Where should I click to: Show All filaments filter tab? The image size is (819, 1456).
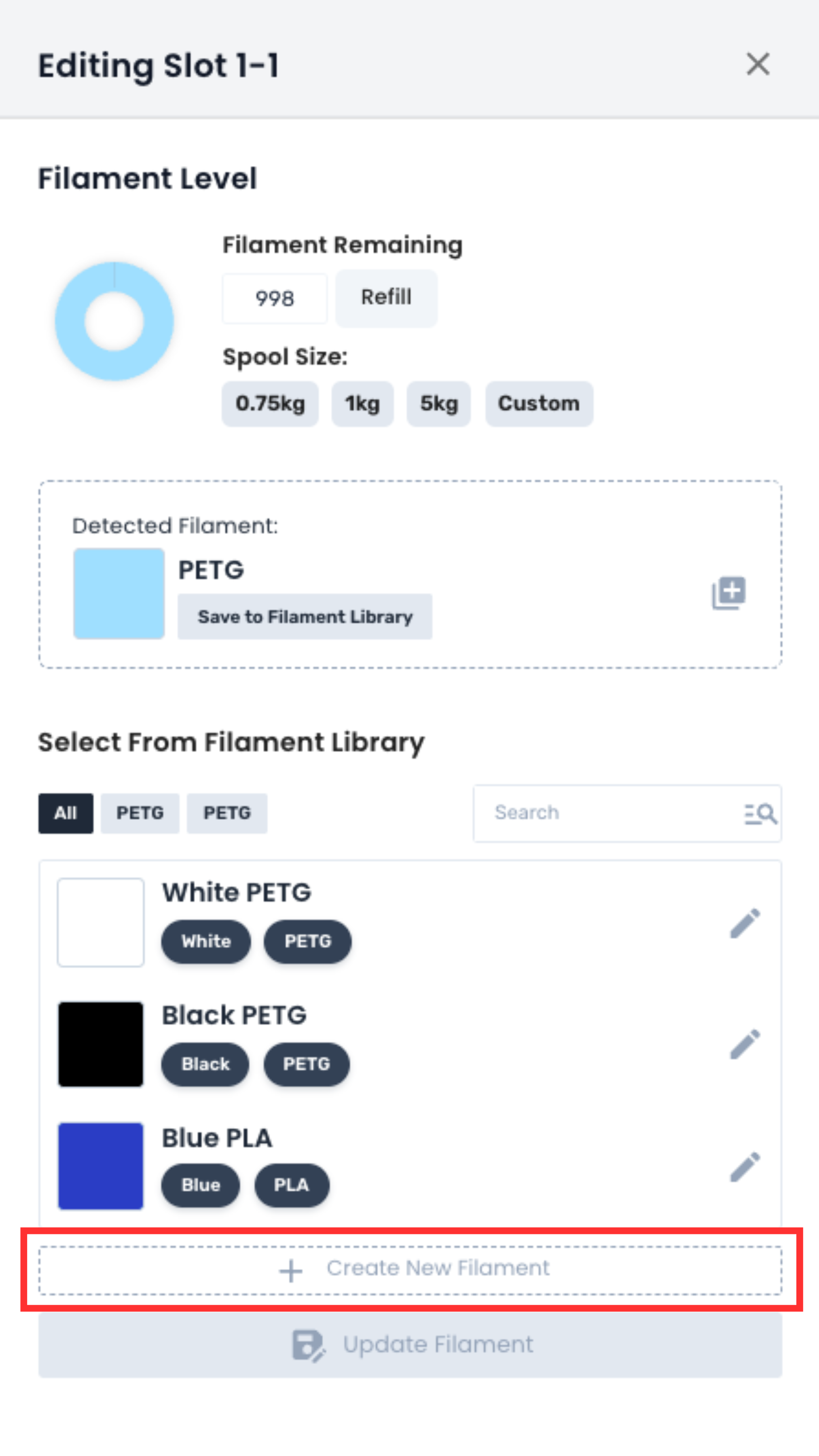66,813
